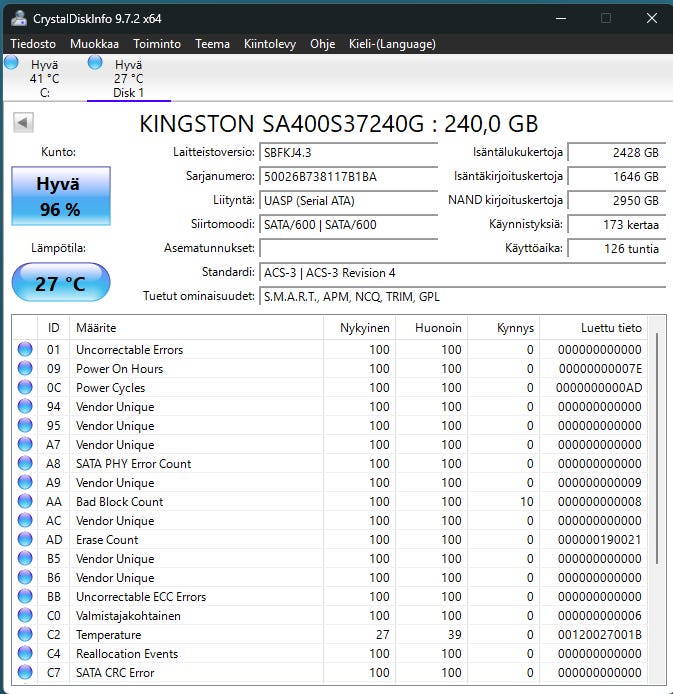The height and width of the screenshot is (694, 673).
Task: Select the Power Cycles attribute text
Action: [x=110, y=388]
